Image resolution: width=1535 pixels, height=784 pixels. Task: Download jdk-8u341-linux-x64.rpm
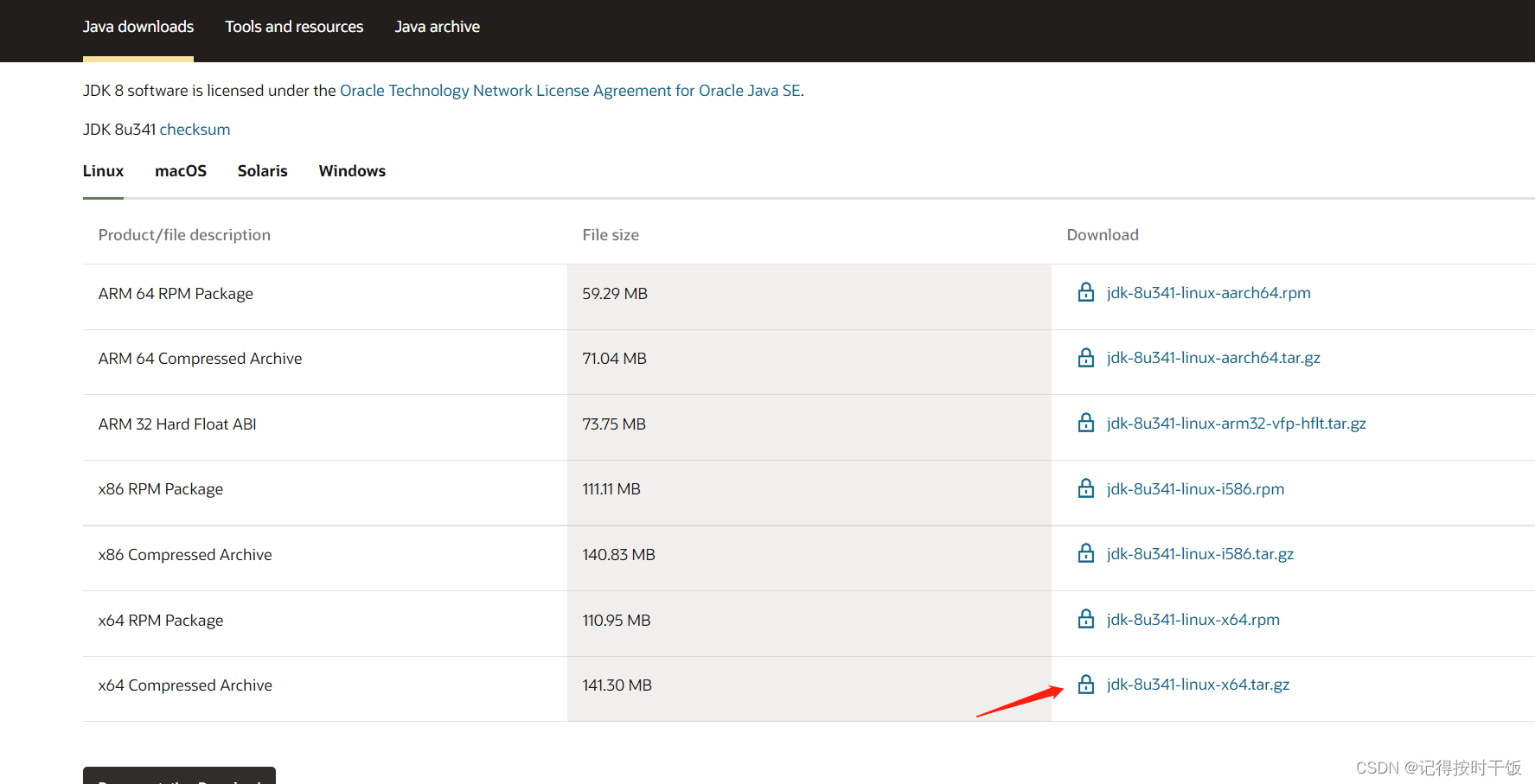click(1193, 620)
